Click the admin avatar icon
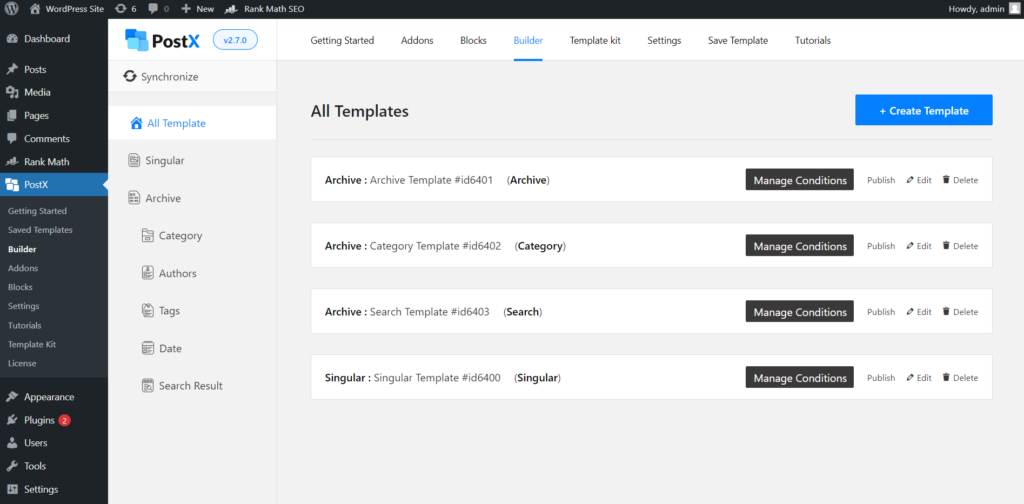1024x504 pixels. click(1014, 9)
